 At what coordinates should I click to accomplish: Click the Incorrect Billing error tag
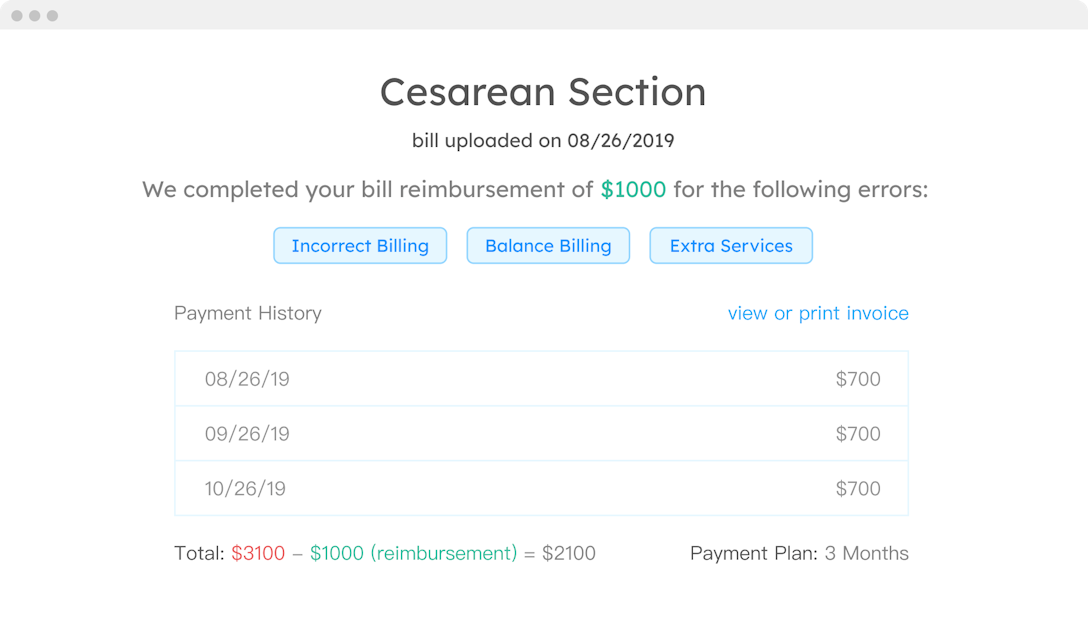pos(360,246)
